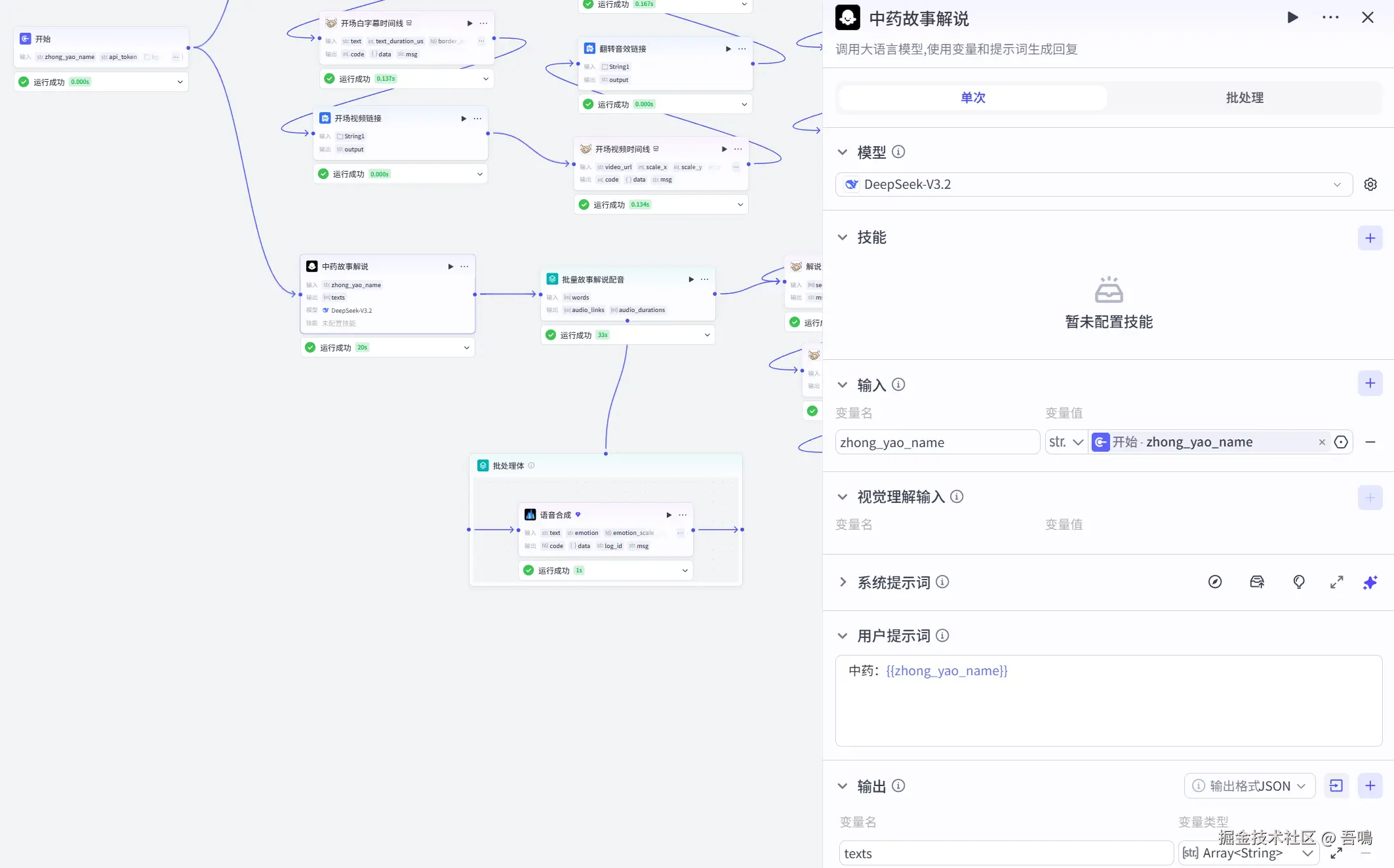Click the JSON import icon in 输出 section

coord(1336,785)
